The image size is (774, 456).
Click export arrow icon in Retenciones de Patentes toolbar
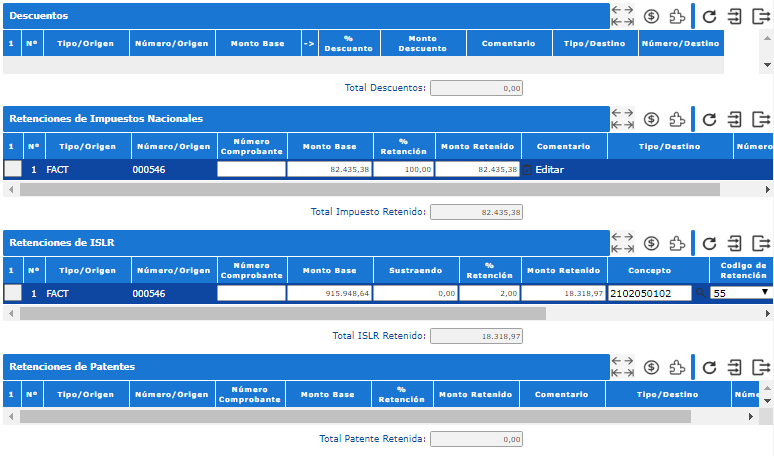click(x=761, y=368)
